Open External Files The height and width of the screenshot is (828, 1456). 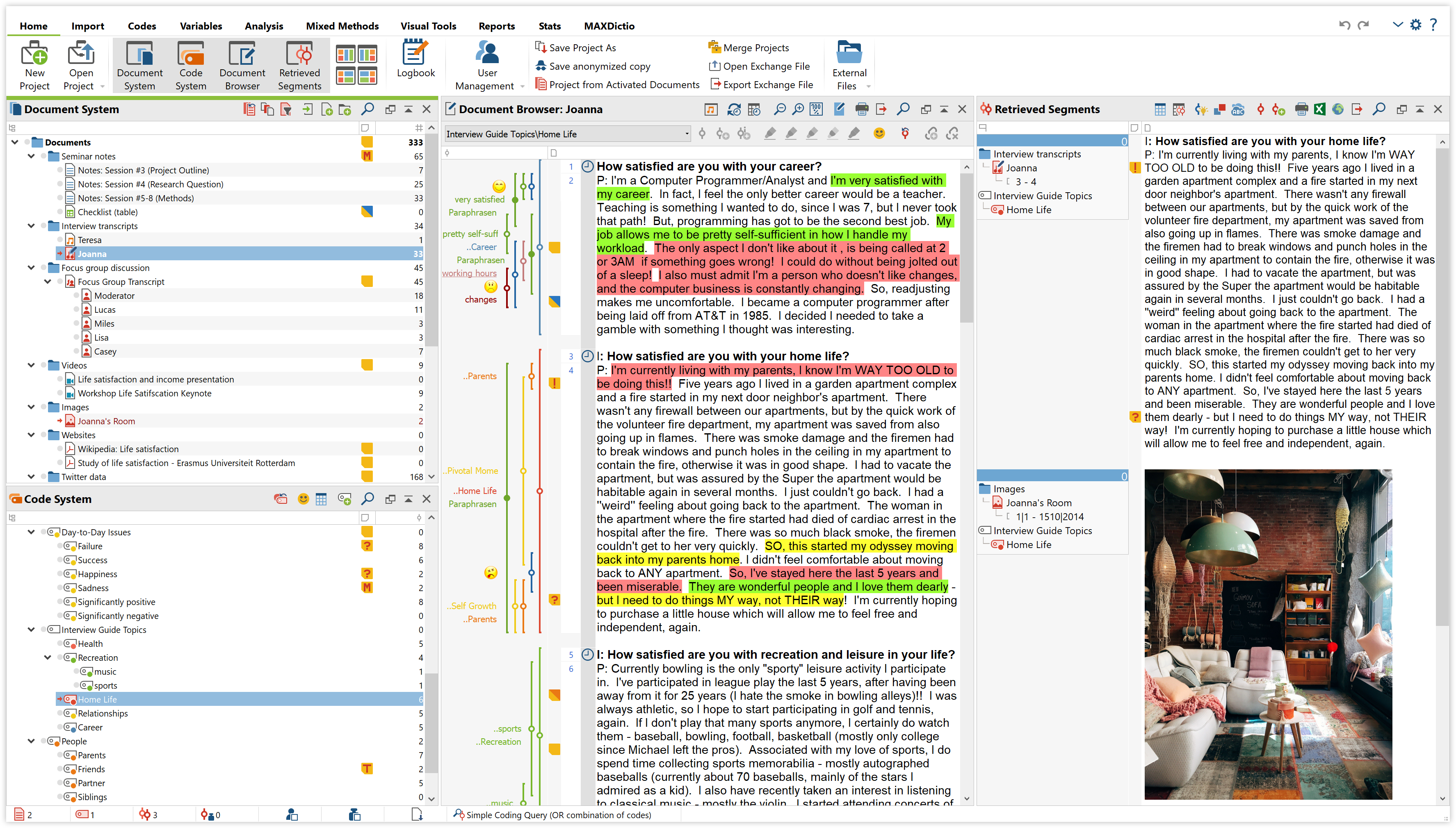point(849,66)
